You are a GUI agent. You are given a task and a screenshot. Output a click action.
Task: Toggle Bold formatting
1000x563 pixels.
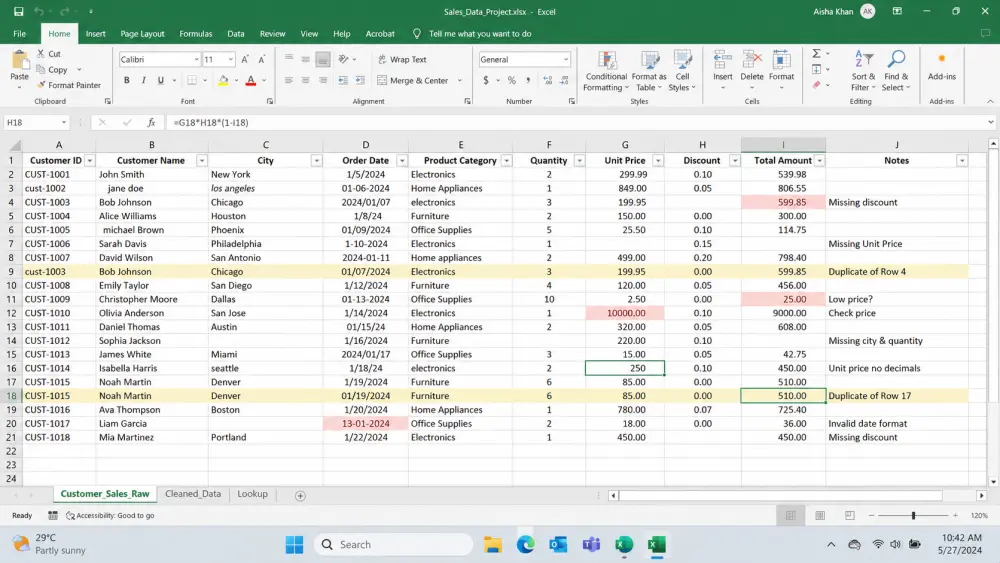coord(126,80)
